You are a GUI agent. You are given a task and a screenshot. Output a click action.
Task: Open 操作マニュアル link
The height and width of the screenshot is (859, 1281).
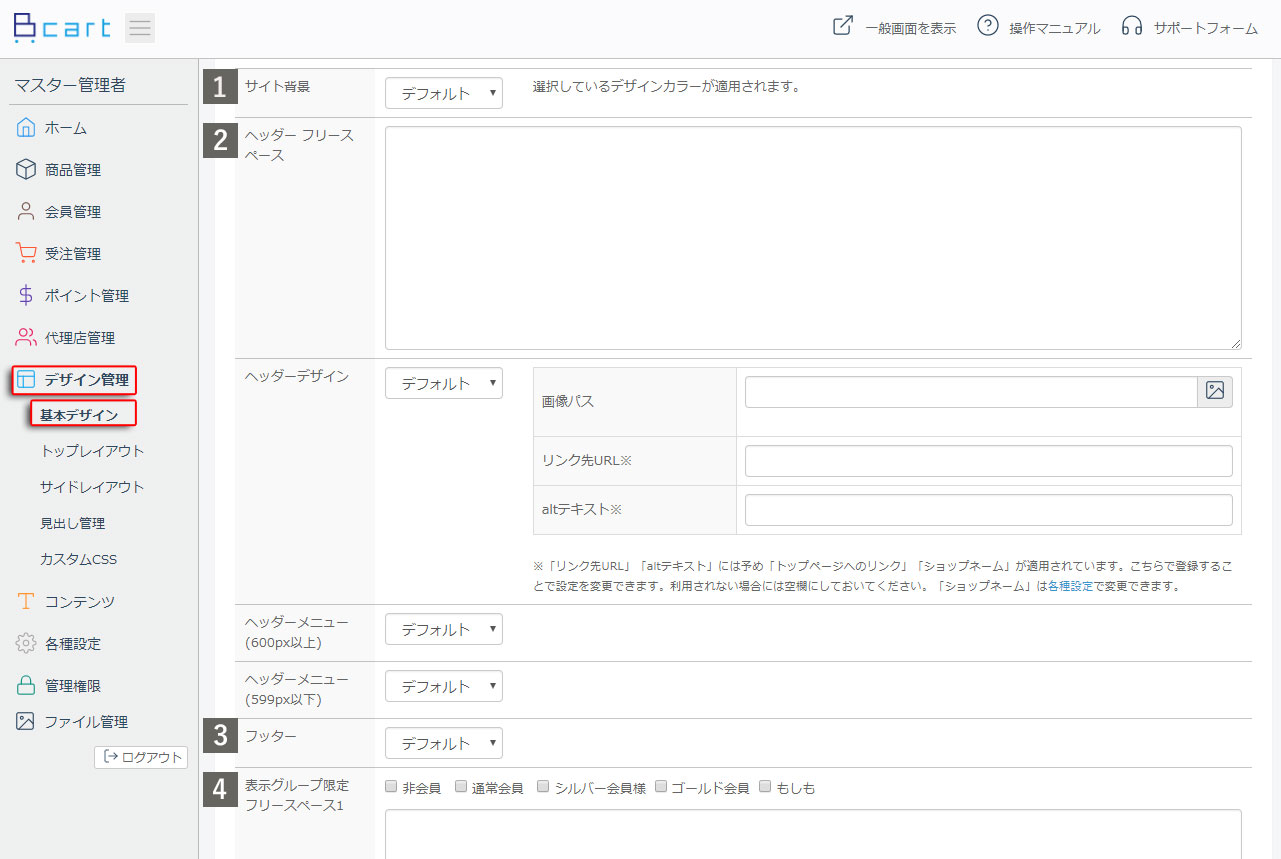coord(1055,28)
